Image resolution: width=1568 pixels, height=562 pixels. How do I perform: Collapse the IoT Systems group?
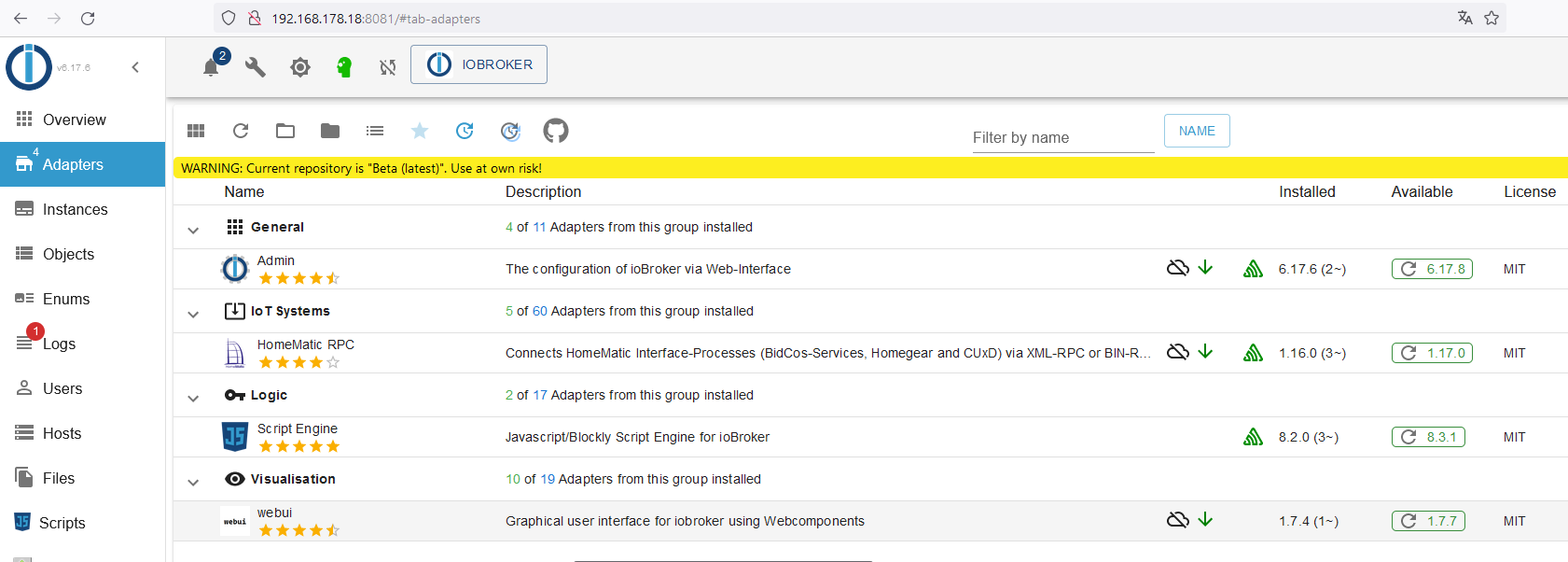(193, 314)
